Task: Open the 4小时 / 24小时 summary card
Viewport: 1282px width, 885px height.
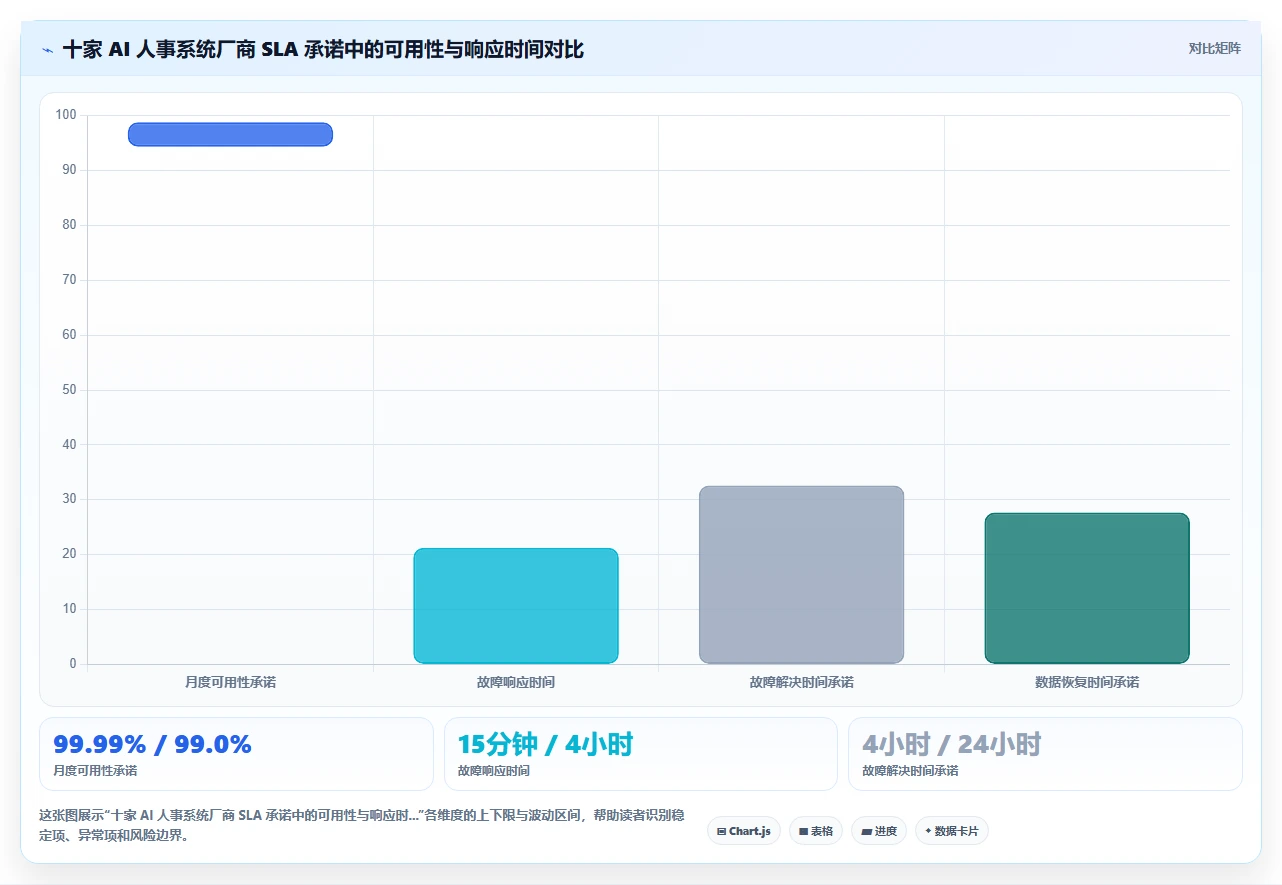Action: click(1045, 754)
